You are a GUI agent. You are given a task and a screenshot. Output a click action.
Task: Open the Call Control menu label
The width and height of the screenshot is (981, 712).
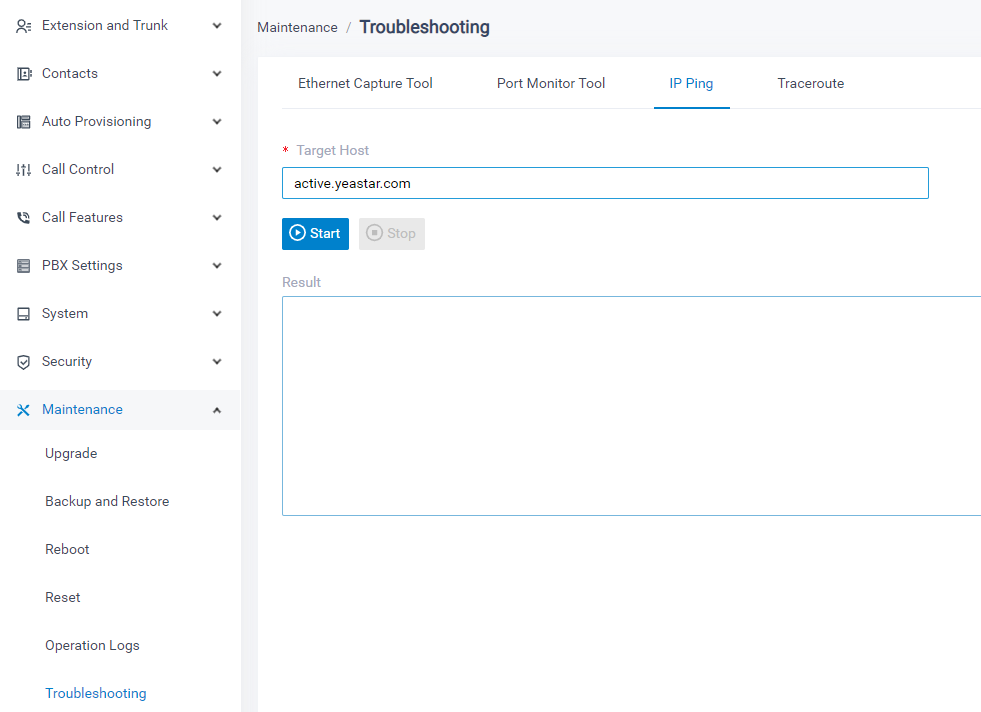coord(78,170)
